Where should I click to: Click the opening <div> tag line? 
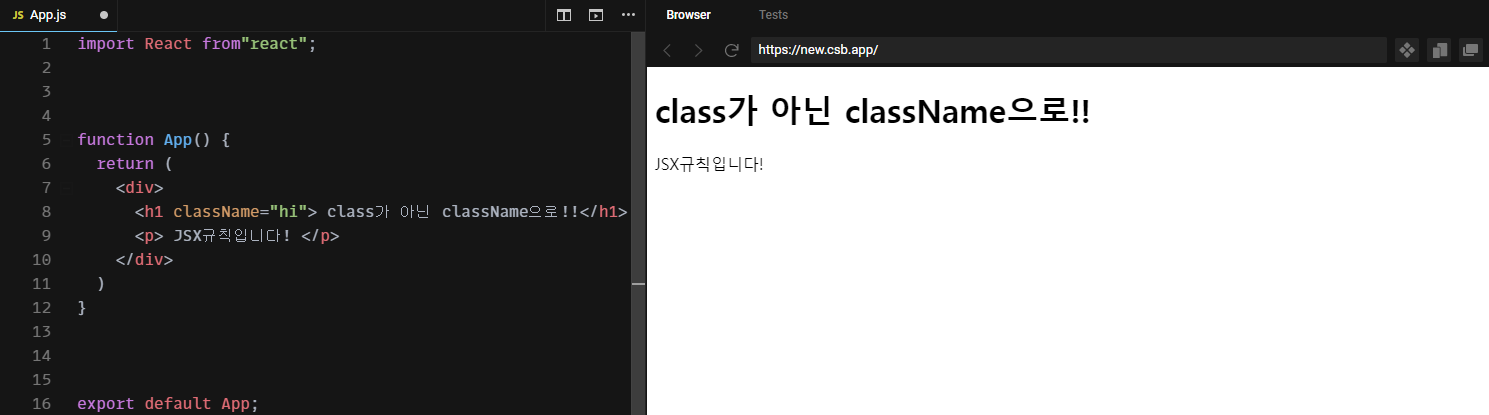coord(140,188)
